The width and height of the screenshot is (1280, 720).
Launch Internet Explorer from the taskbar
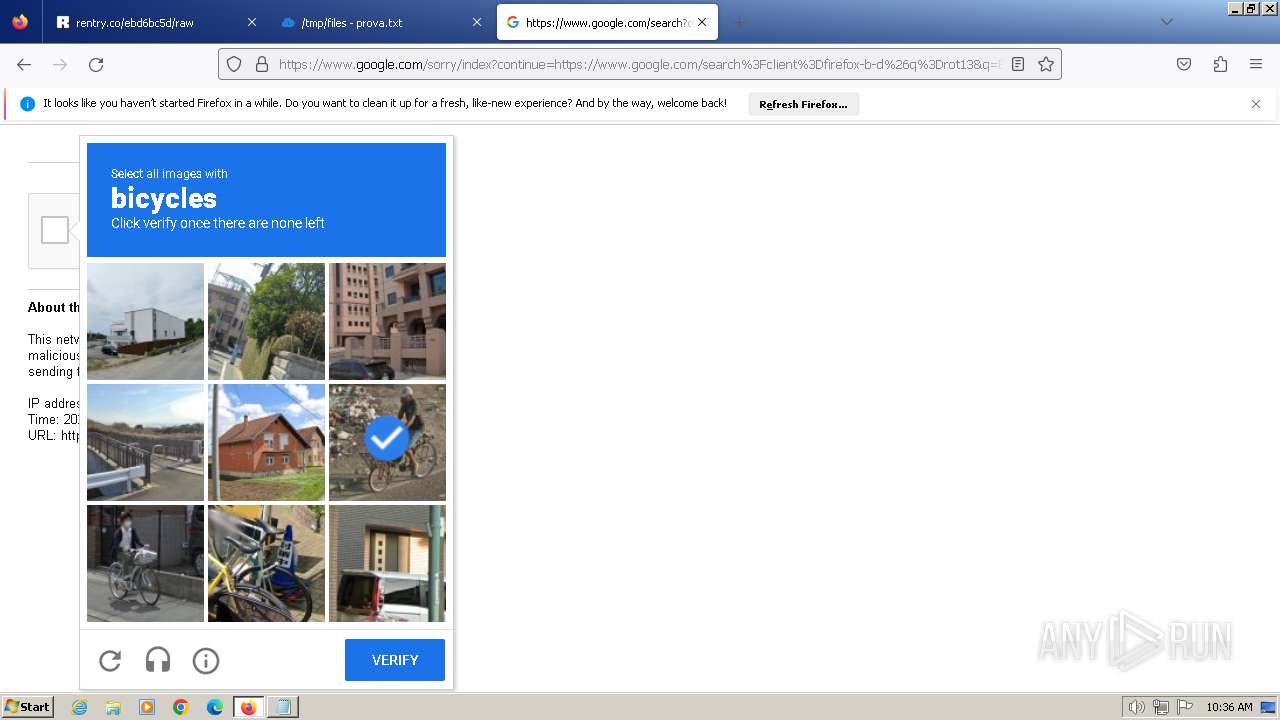pyautogui.click(x=79, y=707)
